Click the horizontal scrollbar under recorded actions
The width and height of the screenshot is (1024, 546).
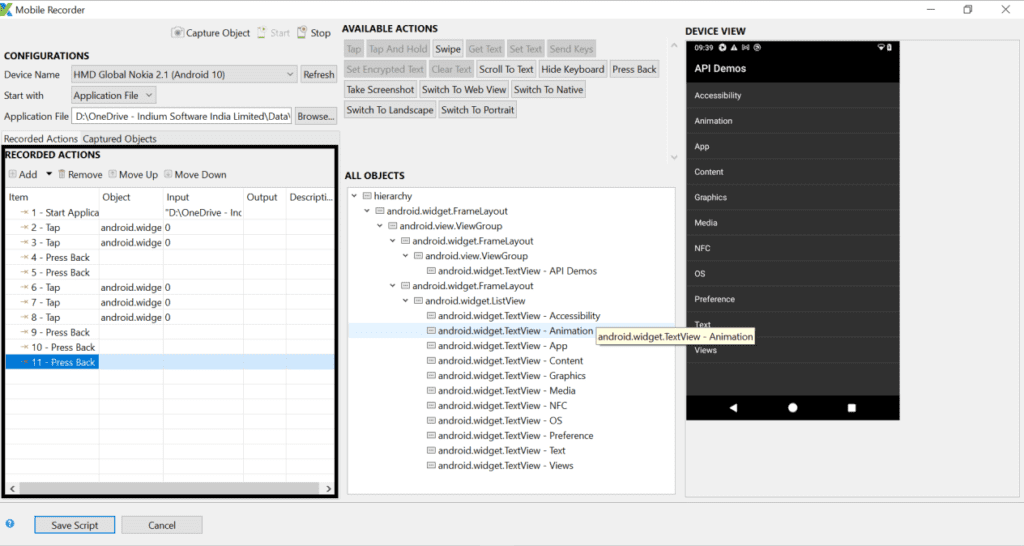170,487
